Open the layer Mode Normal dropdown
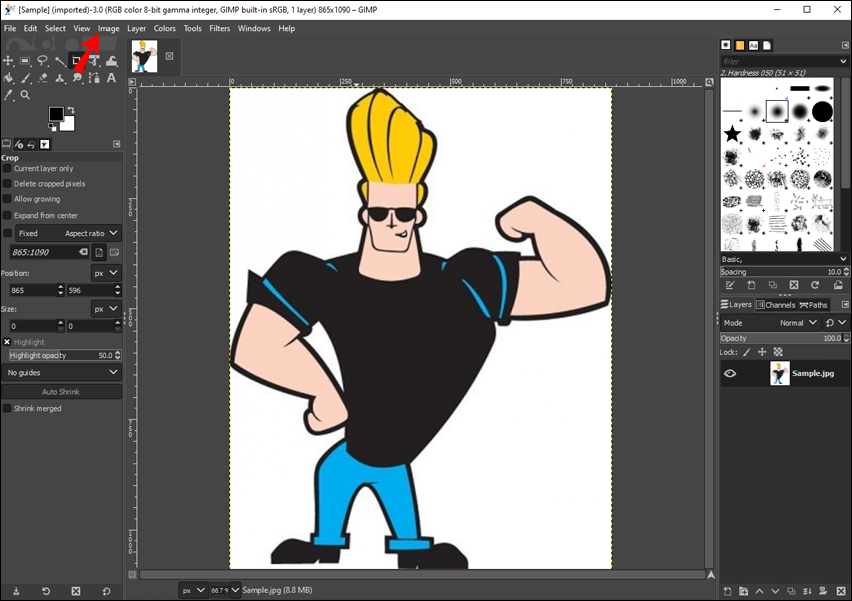Image resolution: width=852 pixels, height=601 pixels. pos(797,323)
